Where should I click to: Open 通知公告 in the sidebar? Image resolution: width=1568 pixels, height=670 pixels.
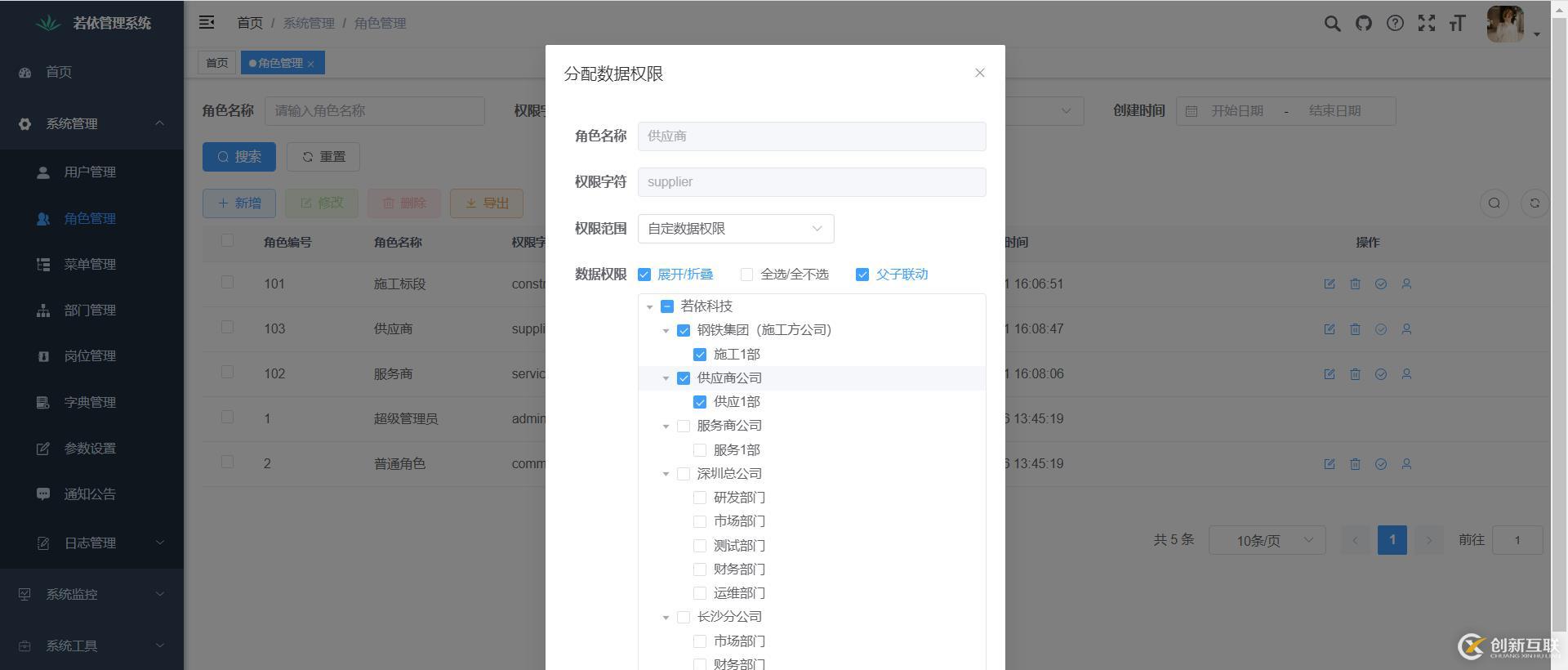(x=91, y=494)
